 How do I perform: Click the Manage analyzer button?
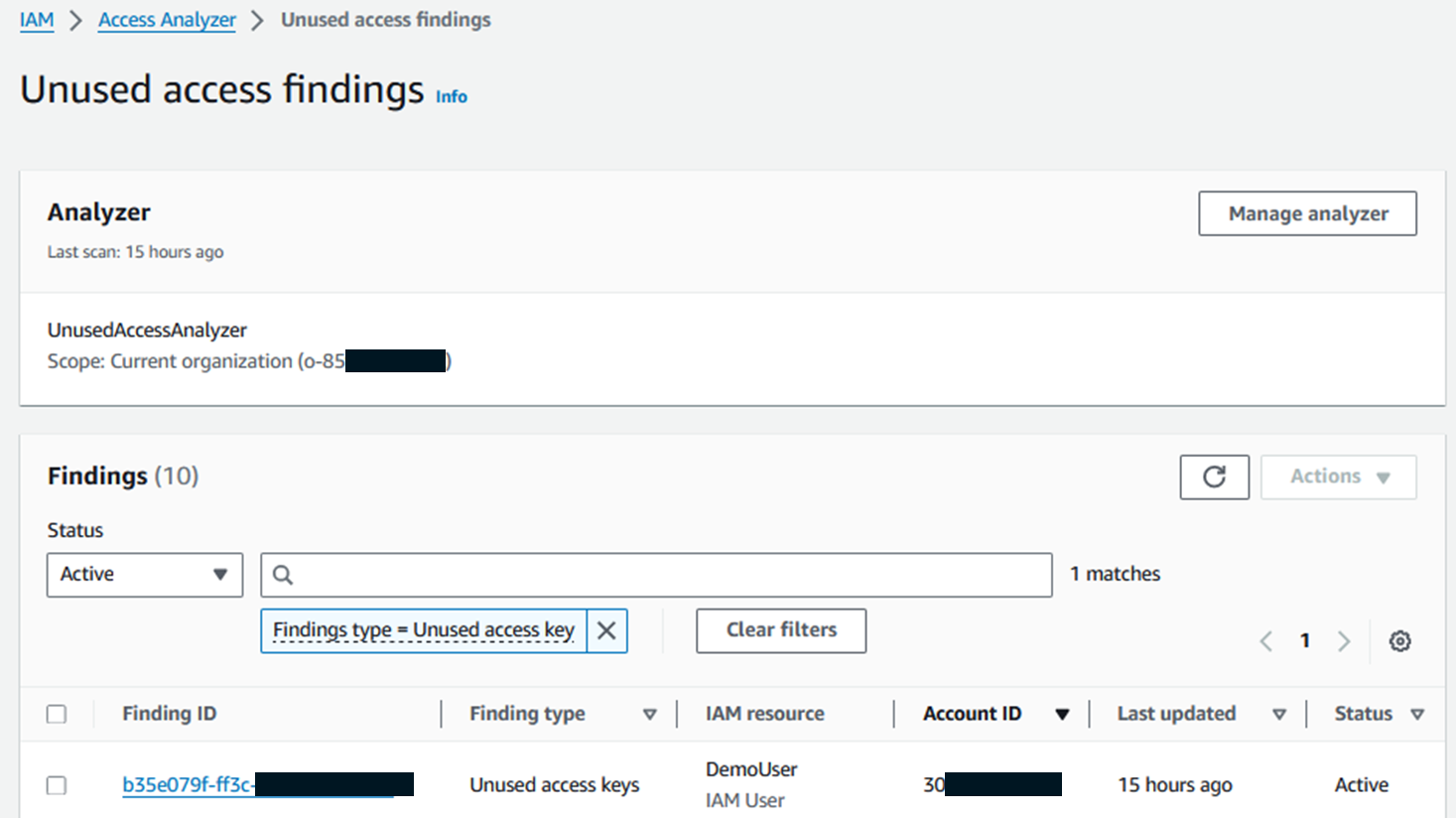pyautogui.click(x=1307, y=213)
